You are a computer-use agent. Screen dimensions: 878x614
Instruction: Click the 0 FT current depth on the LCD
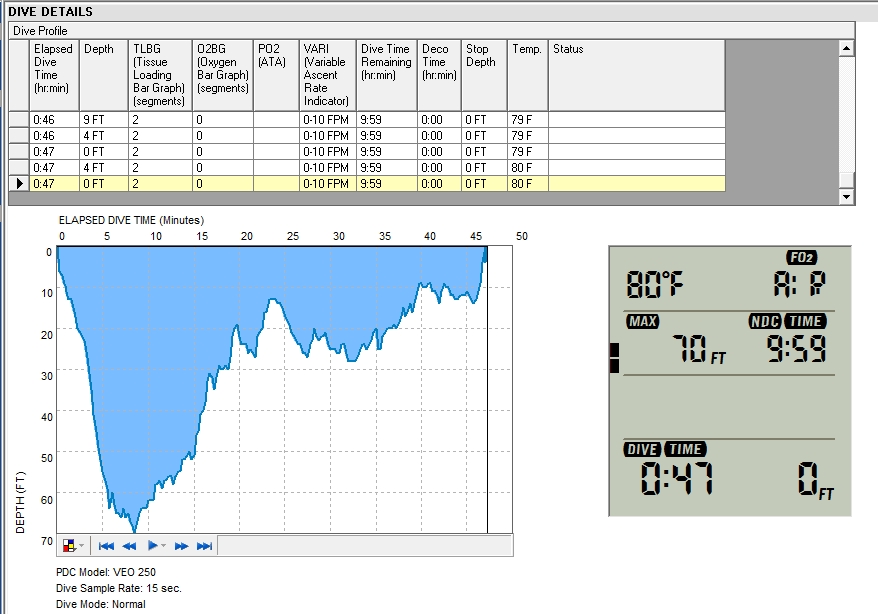(x=815, y=481)
